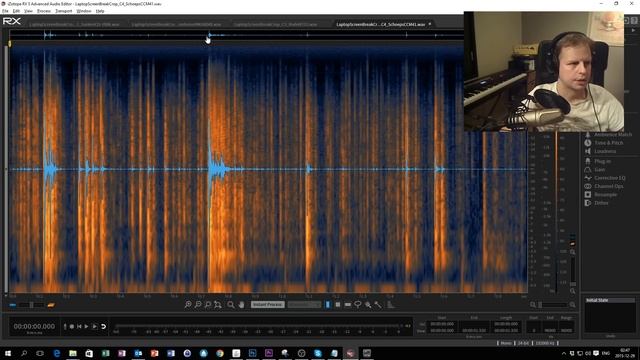640x360 pixels.
Task: Click the selection Length time field
Action: (506, 324)
